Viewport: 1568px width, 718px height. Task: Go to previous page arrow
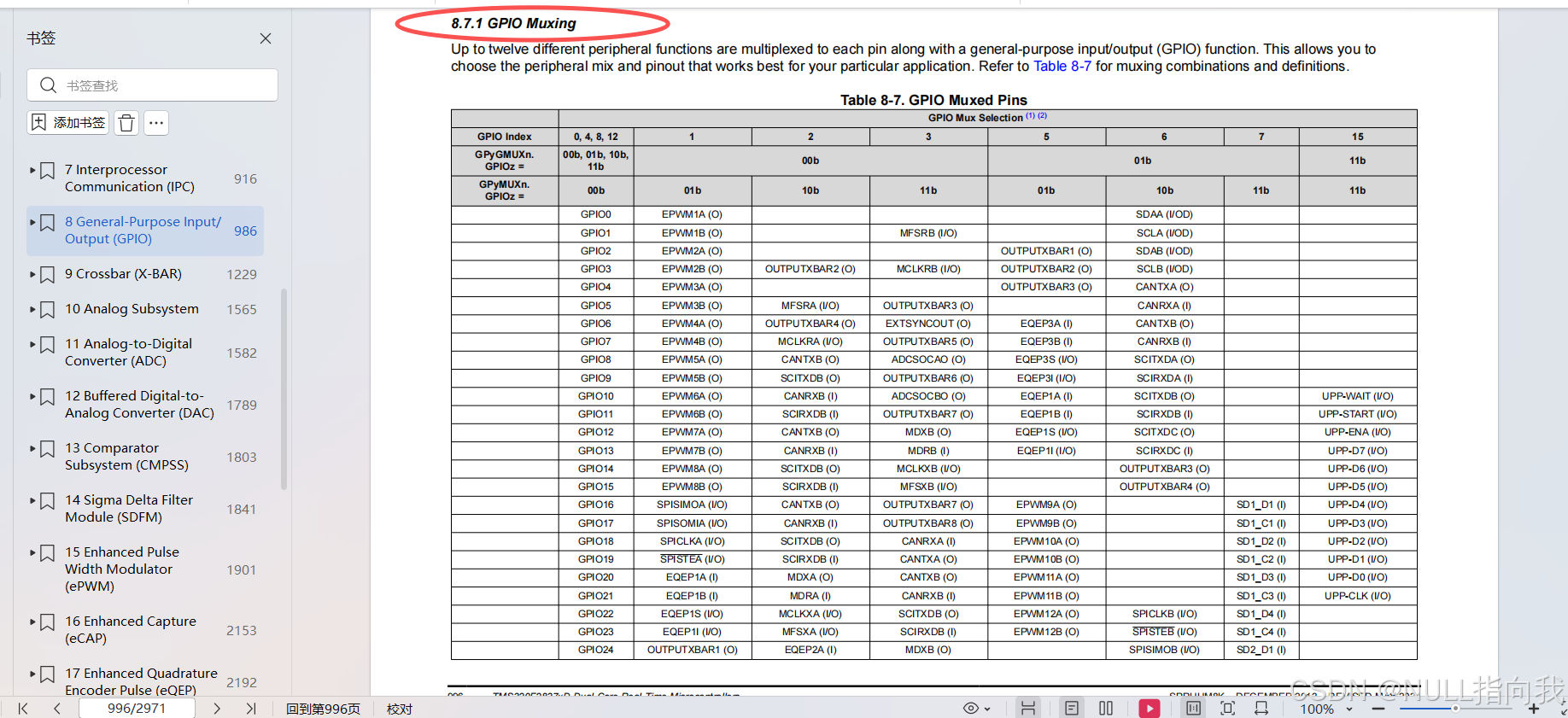pyautogui.click(x=57, y=709)
